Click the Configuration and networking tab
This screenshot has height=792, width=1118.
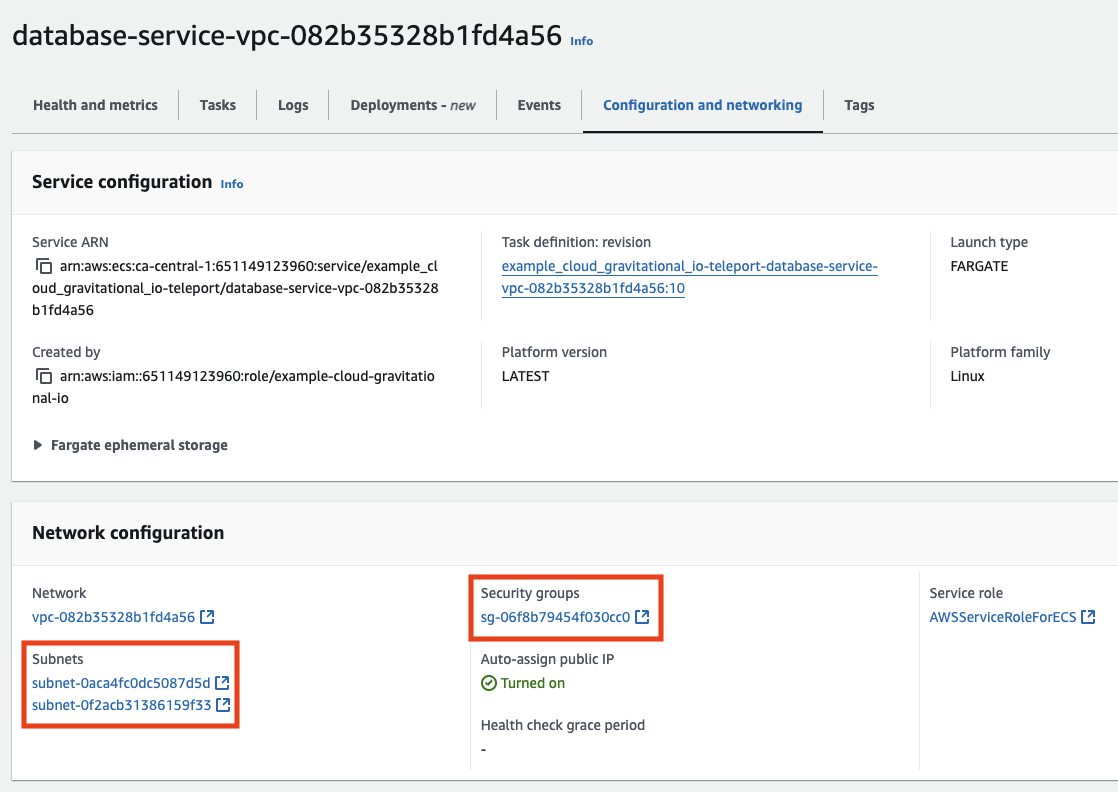click(x=702, y=104)
